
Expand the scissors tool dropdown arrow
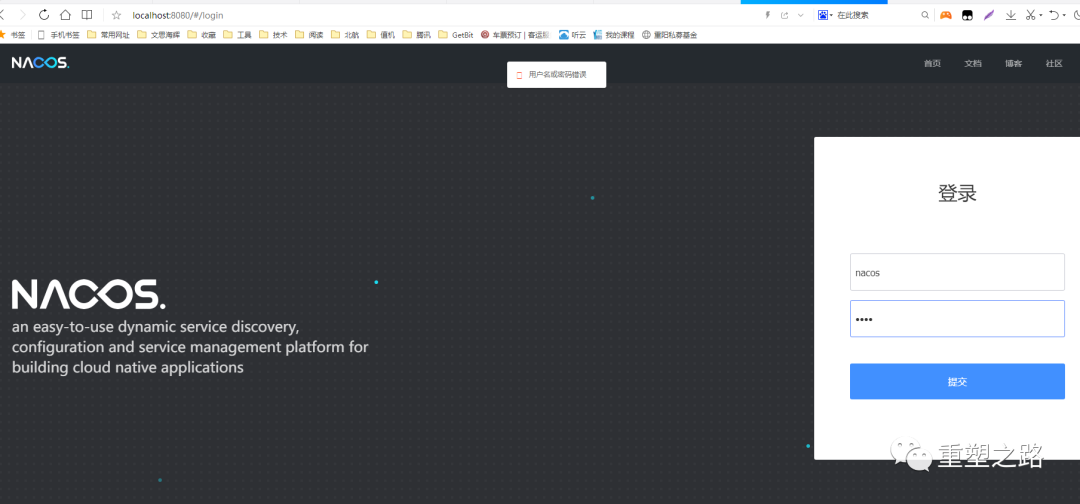click(1041, 14)
